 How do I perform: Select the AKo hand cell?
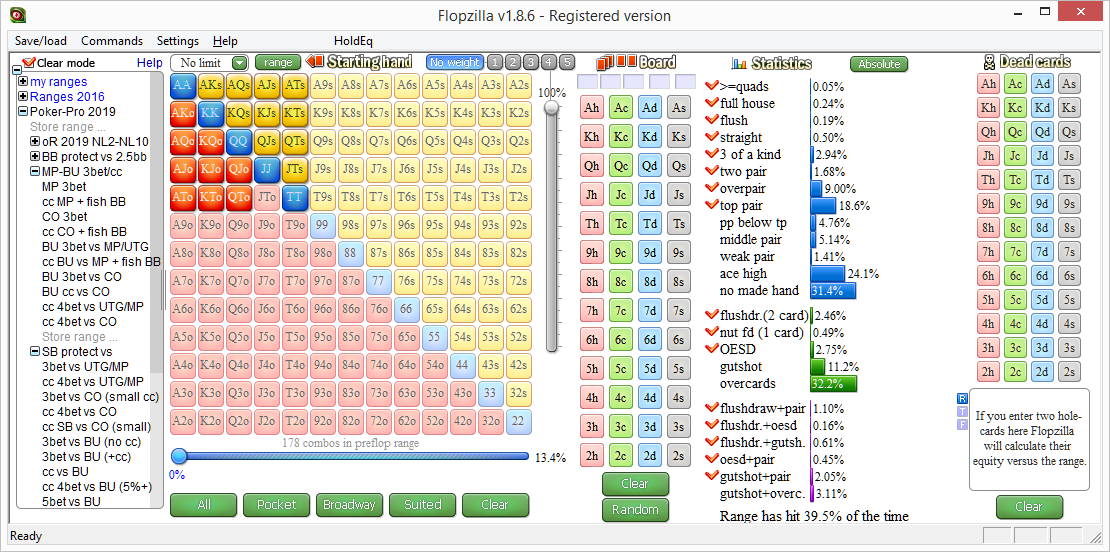182,113
